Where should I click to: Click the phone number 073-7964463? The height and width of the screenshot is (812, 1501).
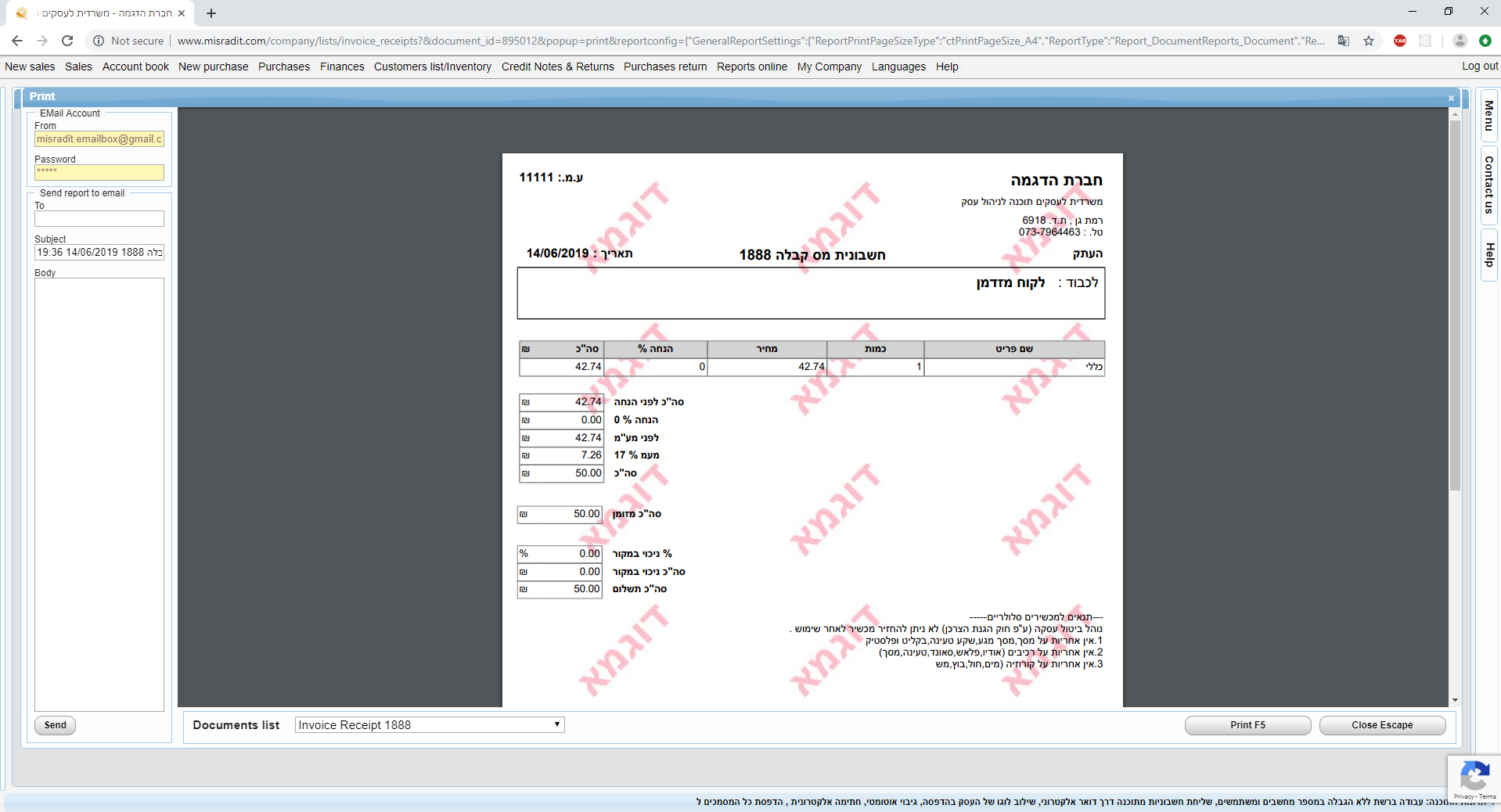click(x=1049, y=232)
